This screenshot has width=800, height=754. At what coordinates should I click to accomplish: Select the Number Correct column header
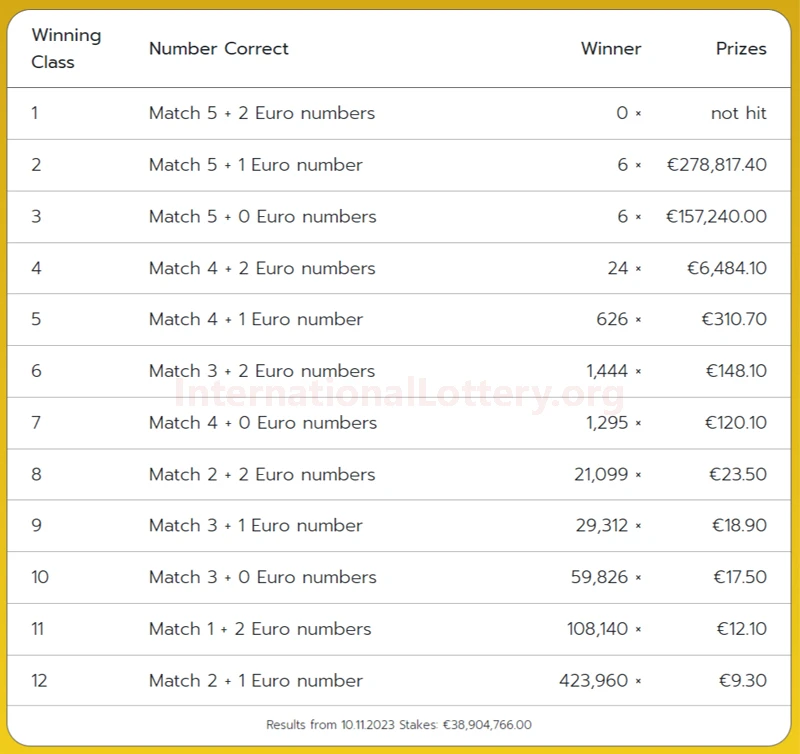pyautogui.click(x=218, y=48)
